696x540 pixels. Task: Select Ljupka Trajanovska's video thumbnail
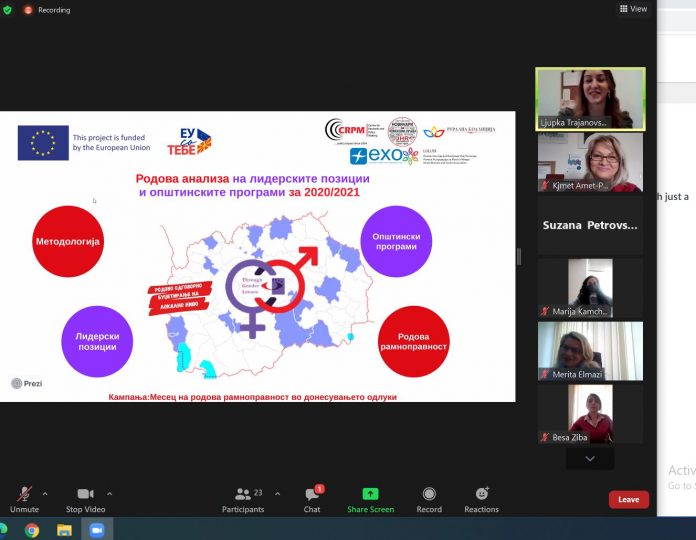tap(590, 98)
